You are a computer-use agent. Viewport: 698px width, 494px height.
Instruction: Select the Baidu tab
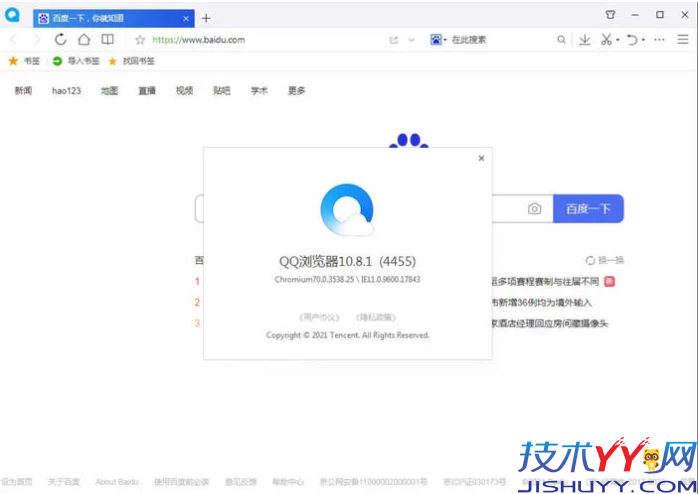tap(114, 18)
